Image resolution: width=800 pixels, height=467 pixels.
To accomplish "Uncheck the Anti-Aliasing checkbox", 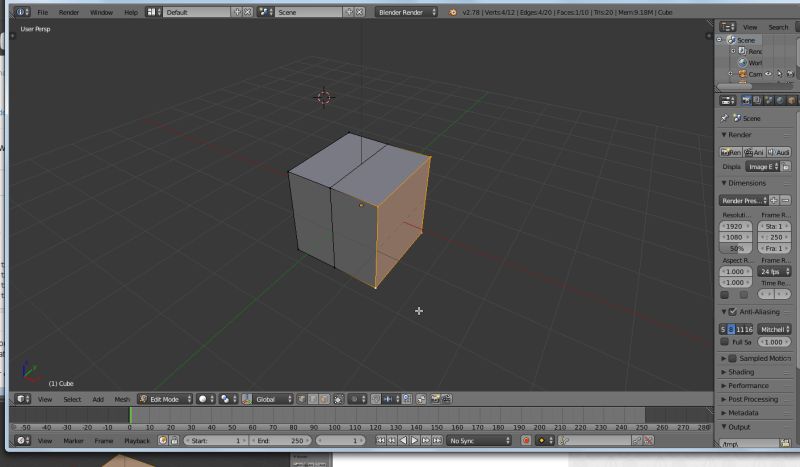I will click(733, 311).
